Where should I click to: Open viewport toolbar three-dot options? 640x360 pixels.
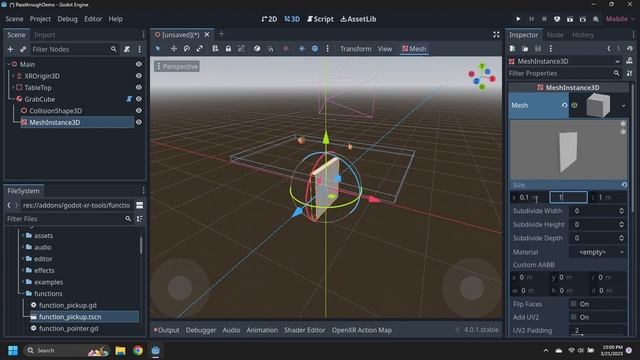(327, 49)
